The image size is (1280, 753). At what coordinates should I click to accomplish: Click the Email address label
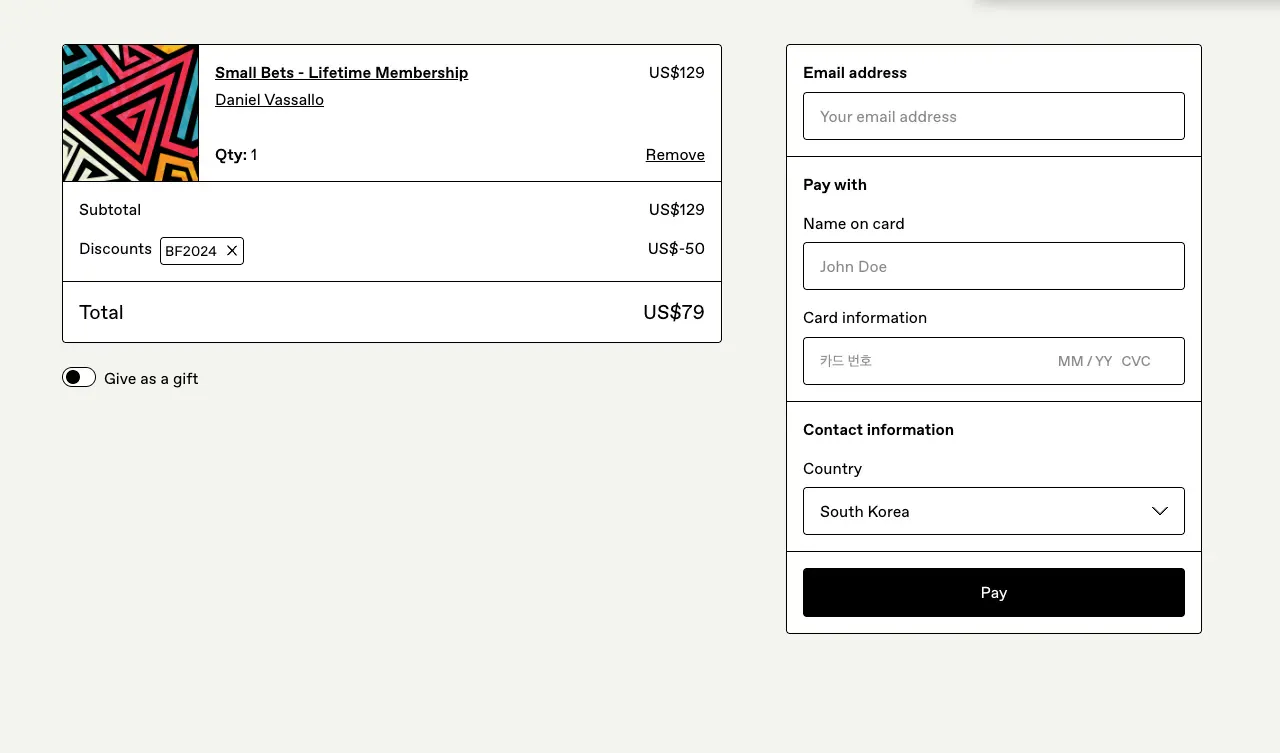(855, 73)
